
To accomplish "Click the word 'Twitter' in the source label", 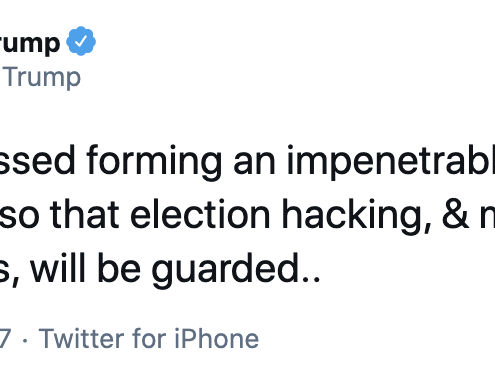I will pos(82,338).
